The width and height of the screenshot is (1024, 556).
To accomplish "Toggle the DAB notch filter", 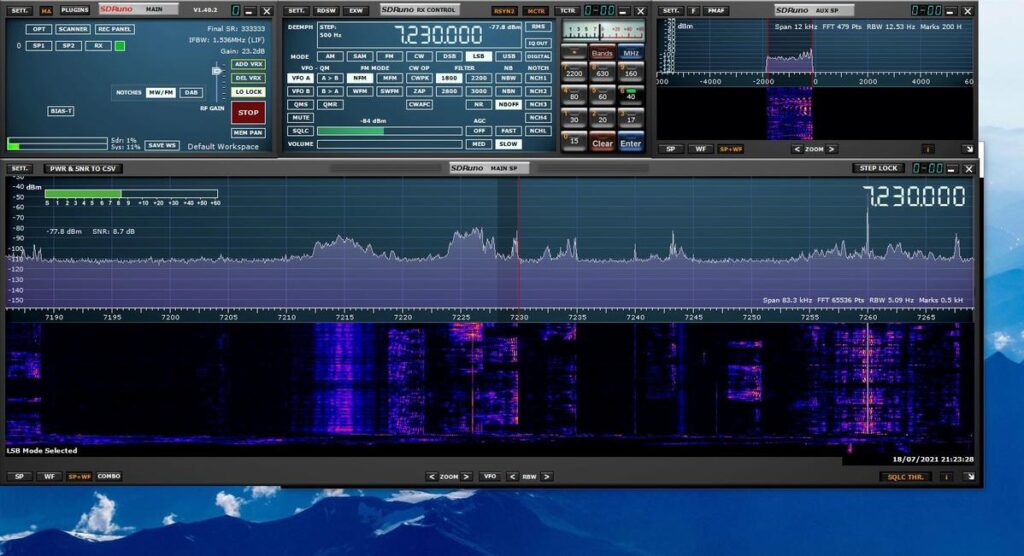I will tap(191, 93).
